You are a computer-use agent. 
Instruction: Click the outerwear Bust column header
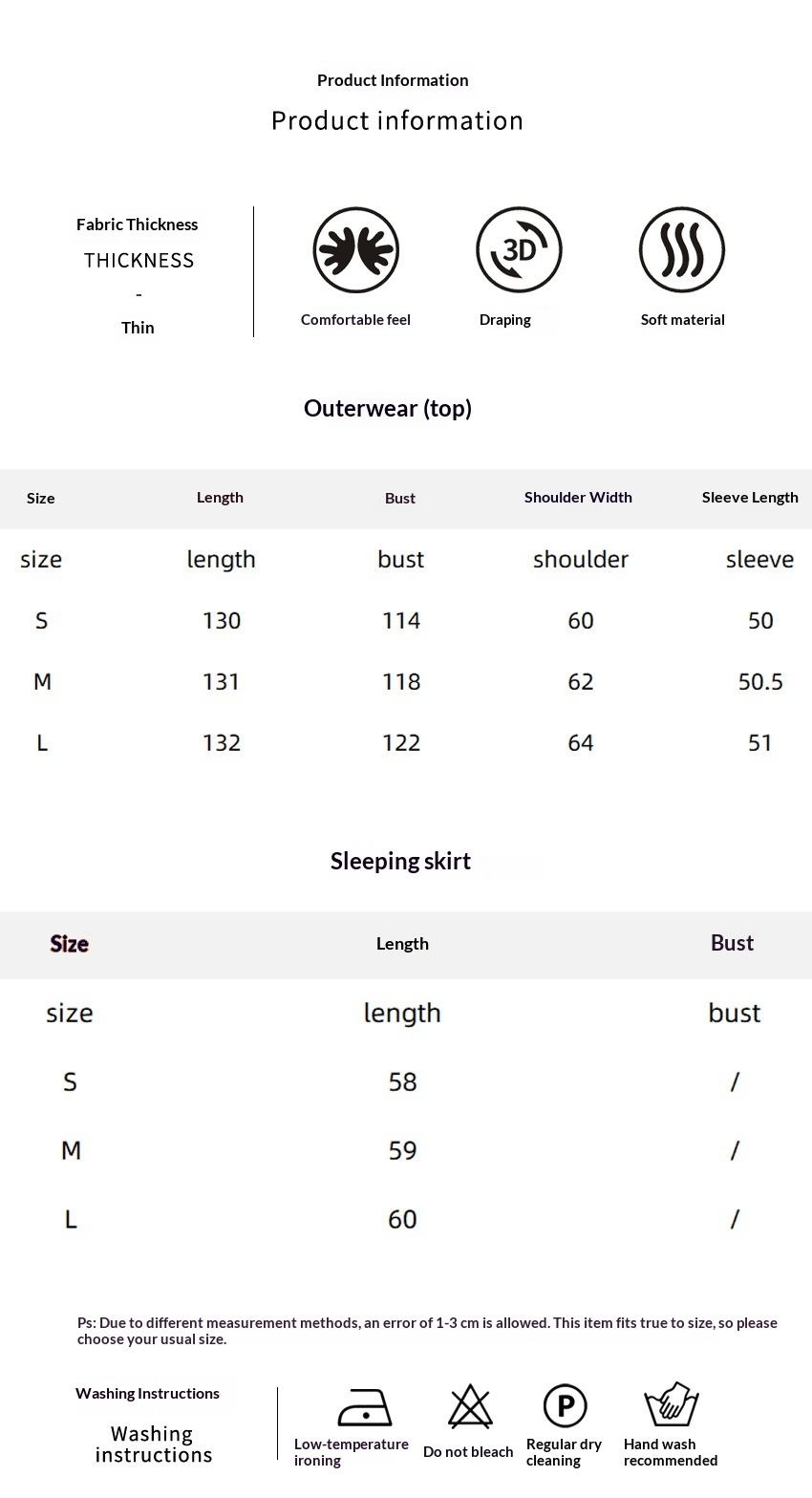[400, 499]
